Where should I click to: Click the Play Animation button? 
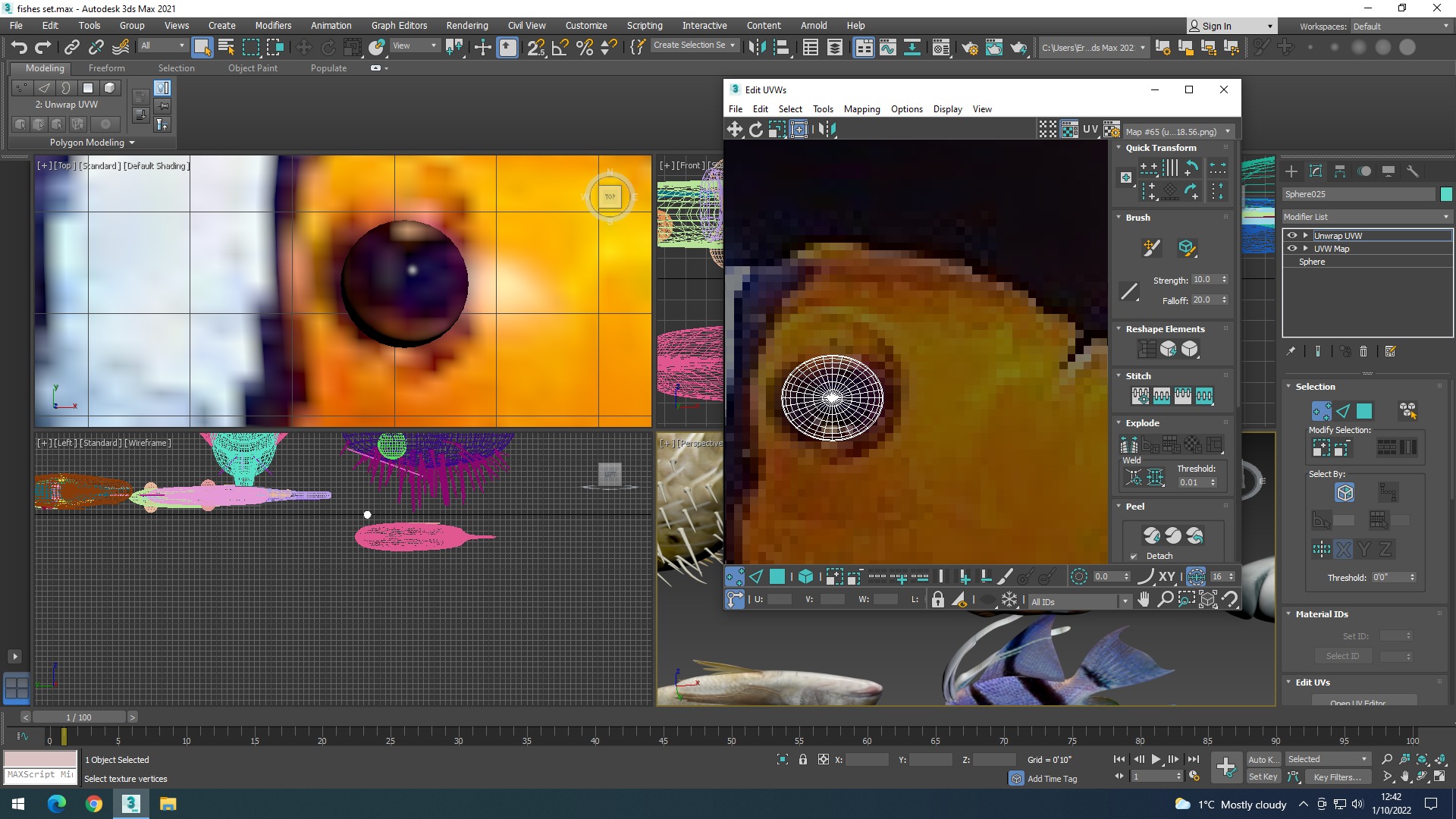(1156, 759)
